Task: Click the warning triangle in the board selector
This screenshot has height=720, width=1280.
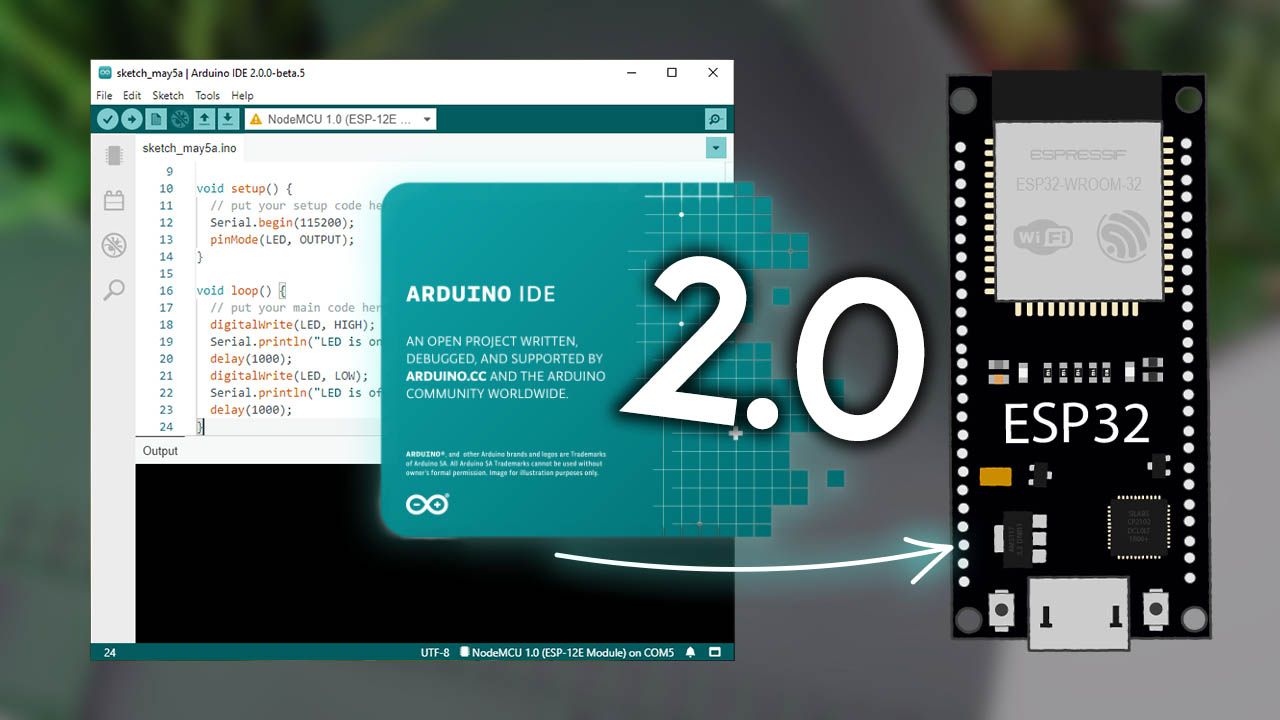Action: point(253,118)
